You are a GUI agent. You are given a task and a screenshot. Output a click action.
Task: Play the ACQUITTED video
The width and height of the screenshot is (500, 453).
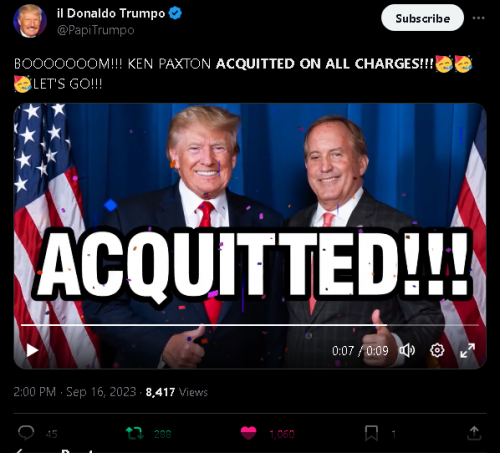pos(32,350)
